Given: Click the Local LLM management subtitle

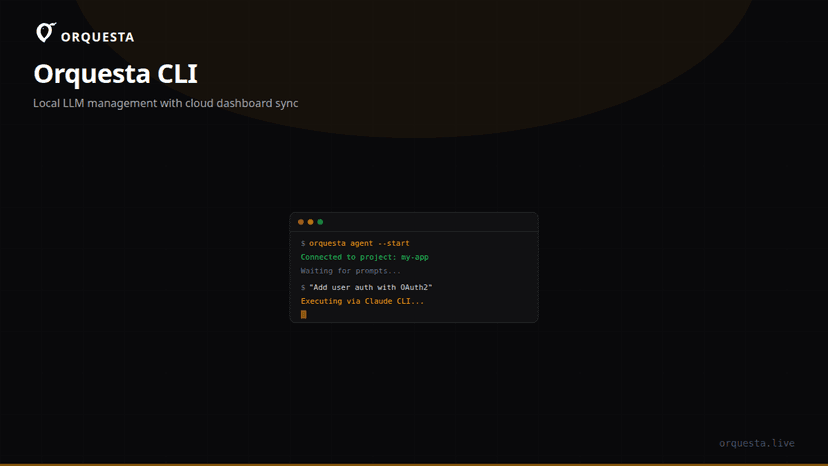Looking at the screenshot, I should 166,103.
